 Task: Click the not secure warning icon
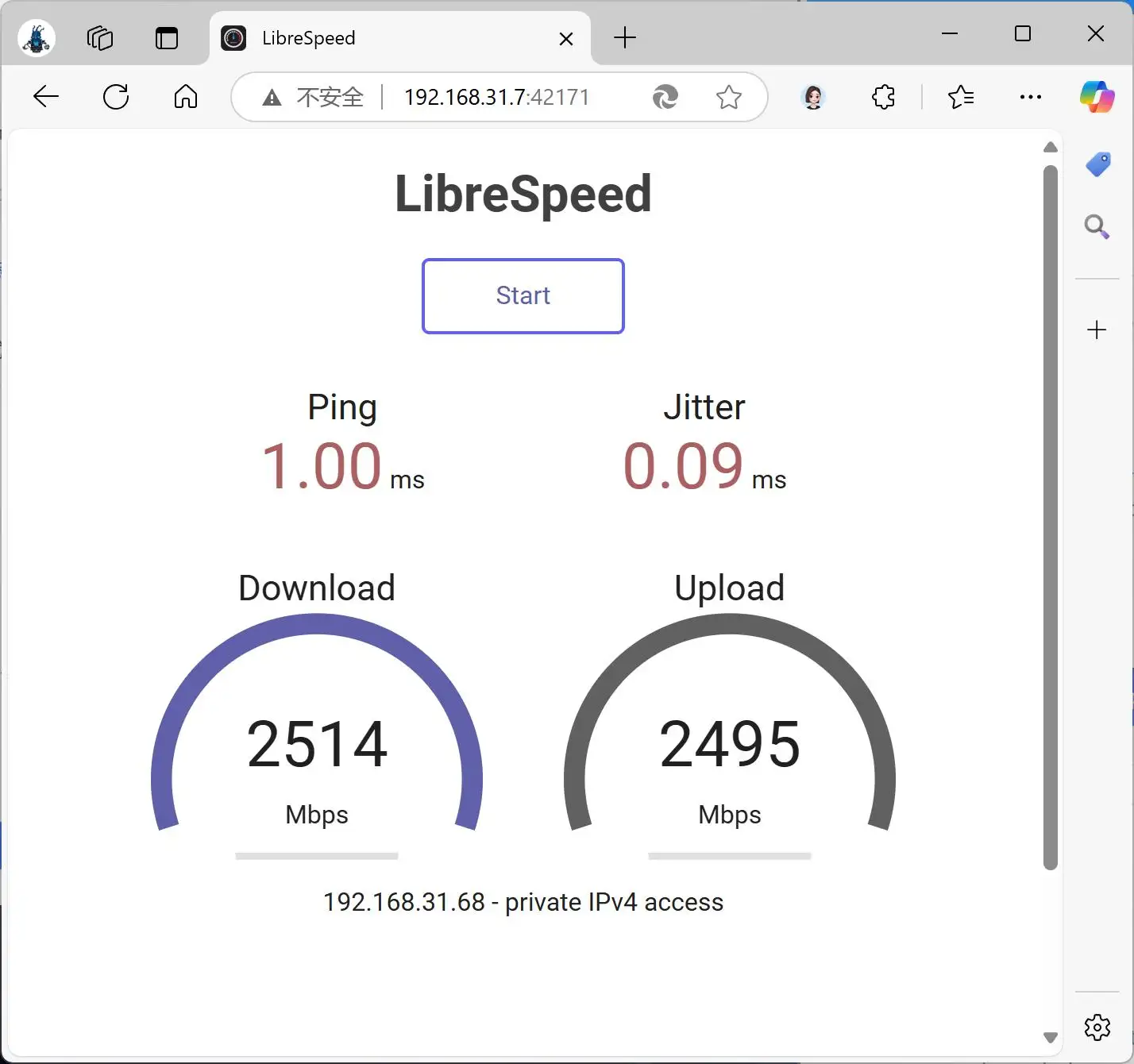coord(272,98)
